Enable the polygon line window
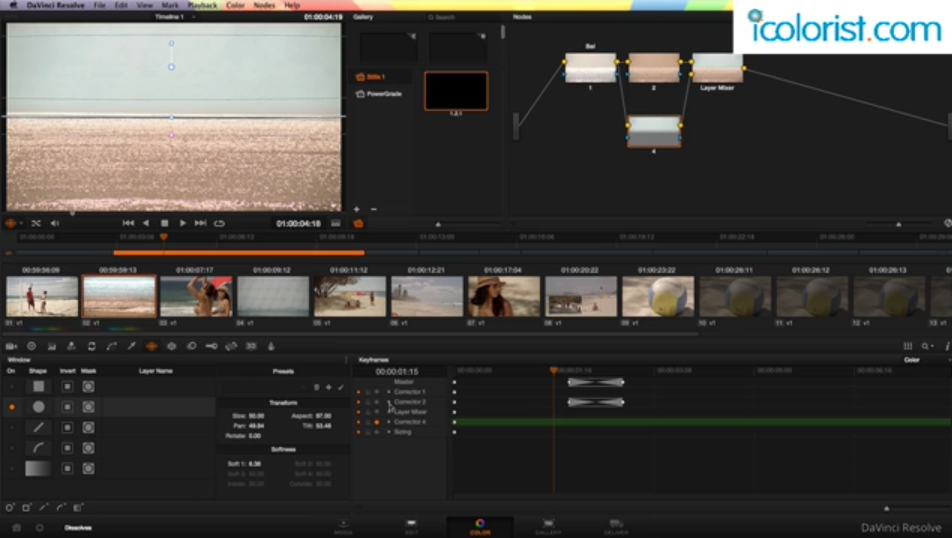The image size is (952, 538). point(12,427)
